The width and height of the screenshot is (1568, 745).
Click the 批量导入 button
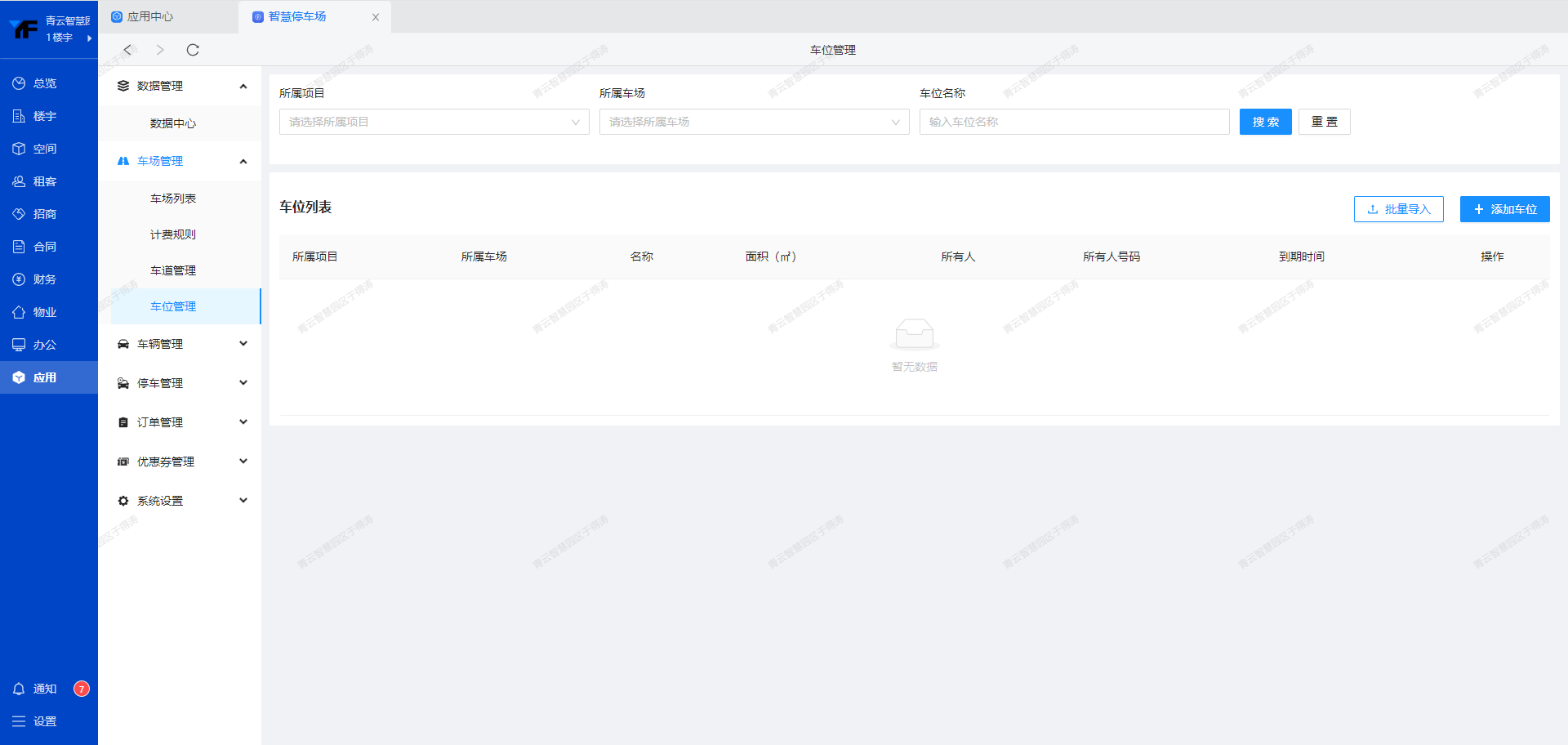(x=1398, y=209)
